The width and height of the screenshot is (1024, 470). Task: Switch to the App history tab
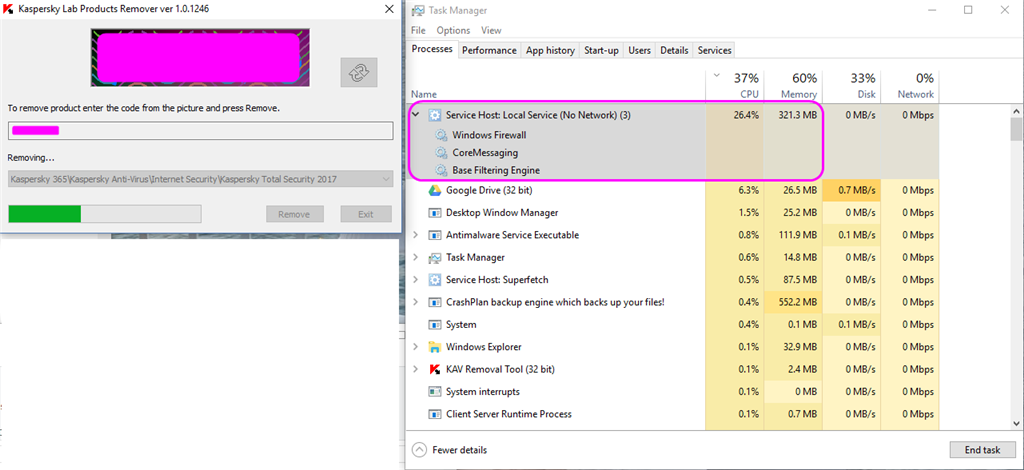click(x=551, y=50)
